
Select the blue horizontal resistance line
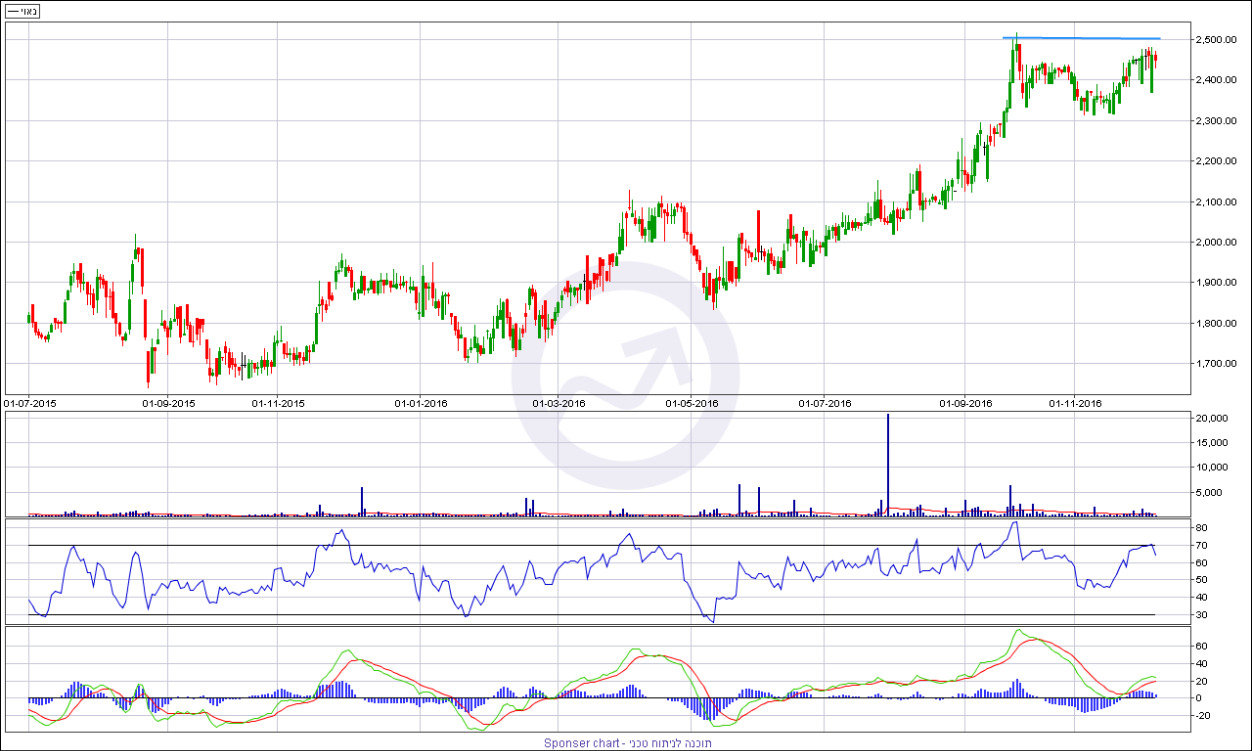pyautogui.click(x=1082, y=38)
